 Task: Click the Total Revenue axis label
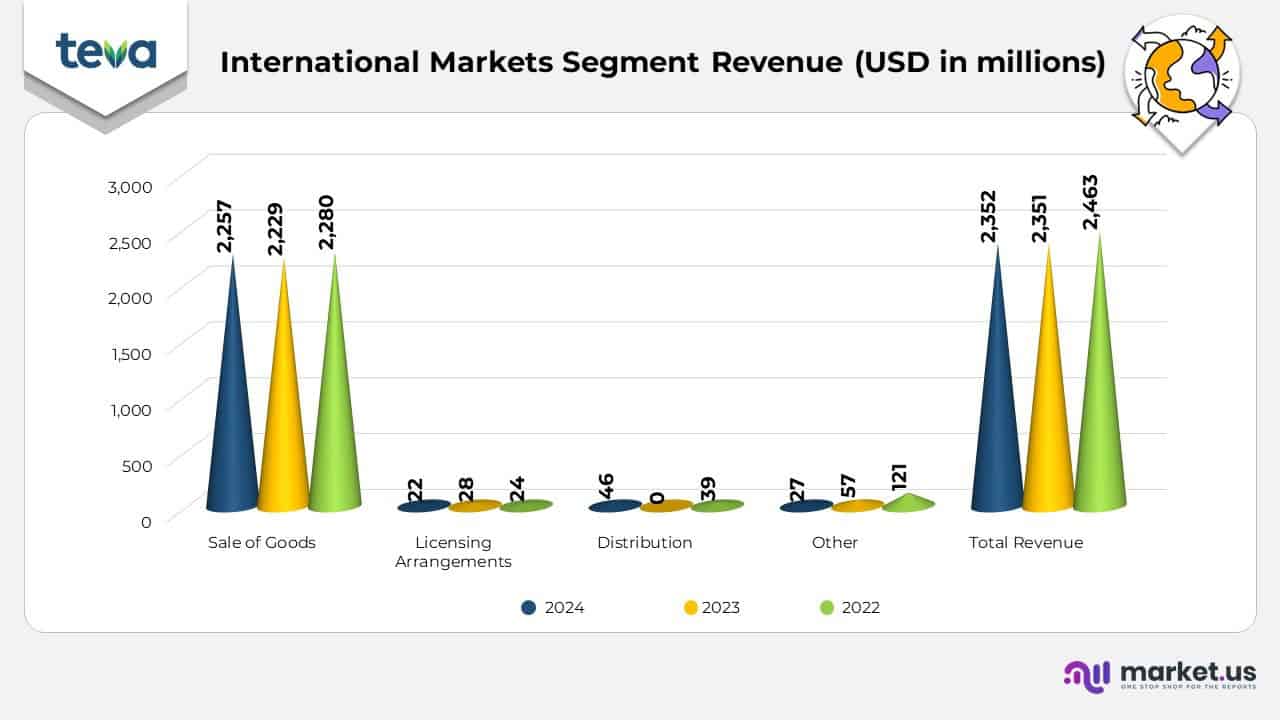[1026, 543]
